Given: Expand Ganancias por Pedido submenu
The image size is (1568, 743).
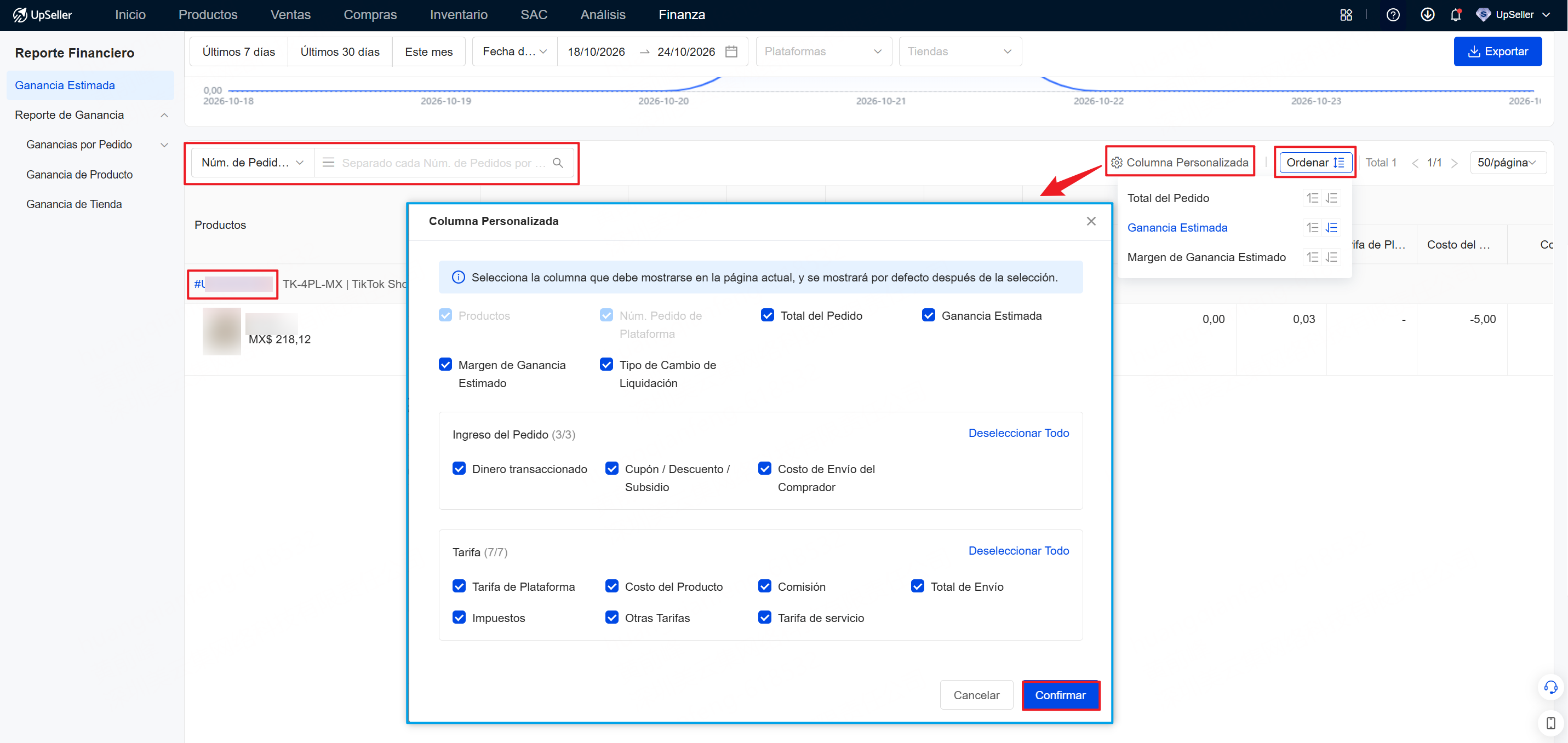Looking at the screenshot, I should [164, 145].
